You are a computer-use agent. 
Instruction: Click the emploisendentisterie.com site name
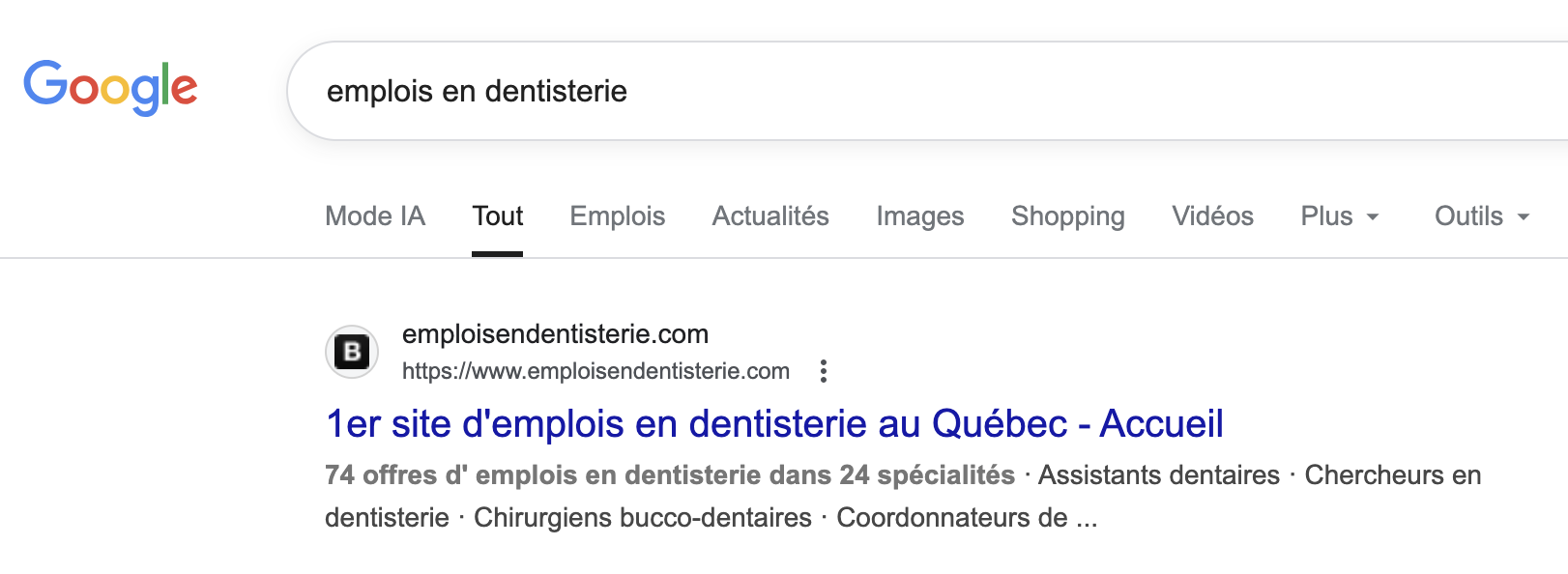pyautogui.click(x=555, y=333)
